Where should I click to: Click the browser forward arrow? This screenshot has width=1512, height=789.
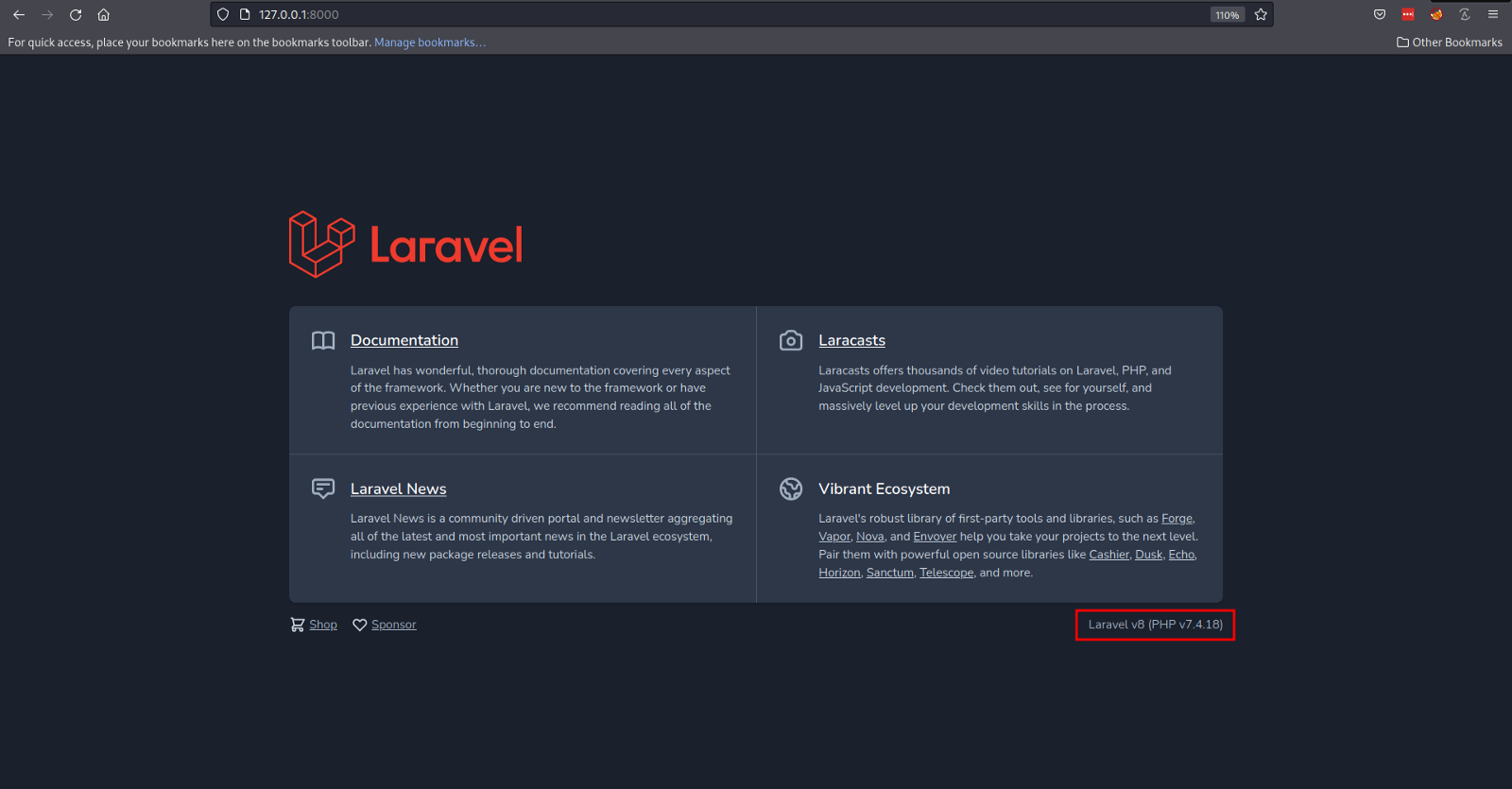tap(47, 14)
